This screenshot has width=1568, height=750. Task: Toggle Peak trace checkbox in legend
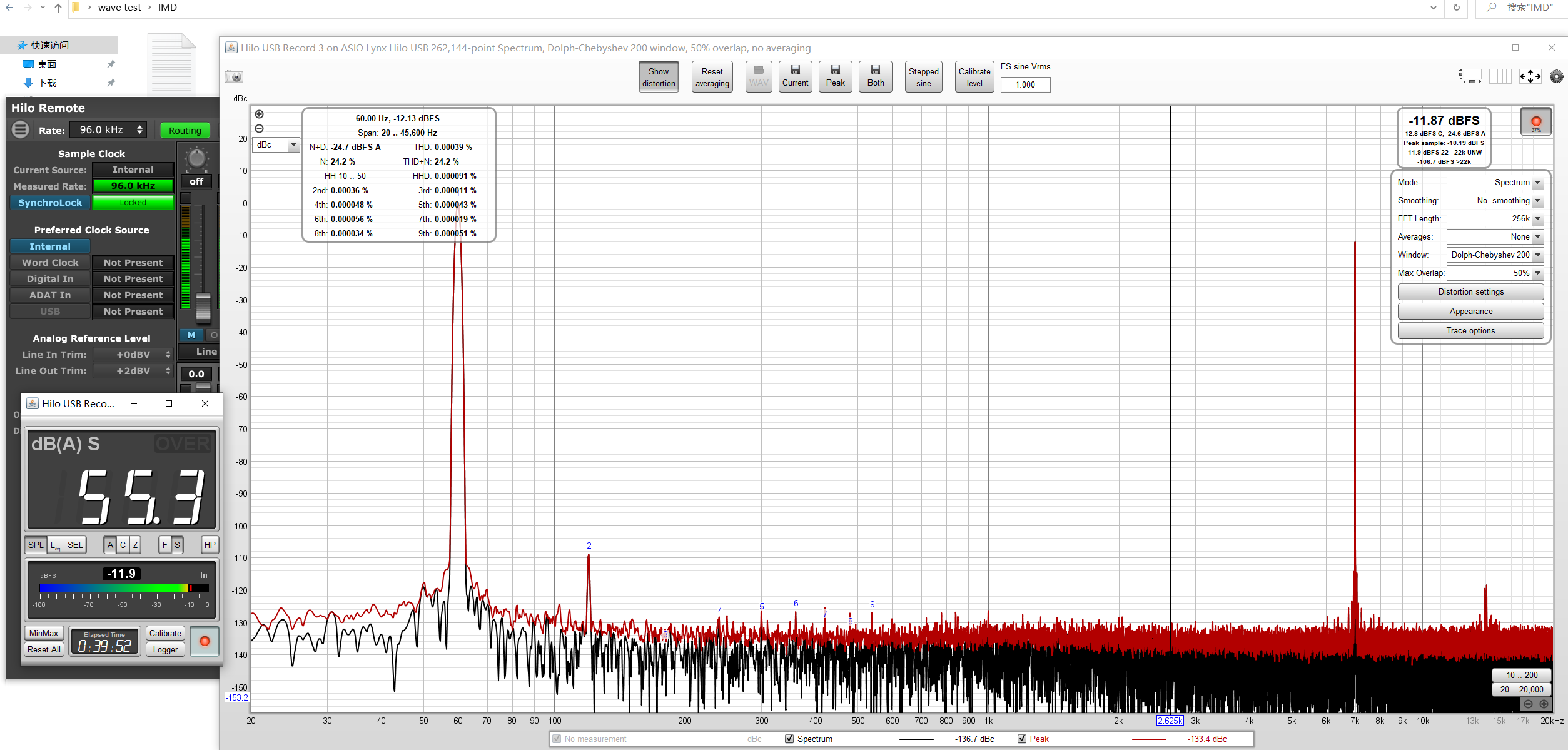(1022, 739)
